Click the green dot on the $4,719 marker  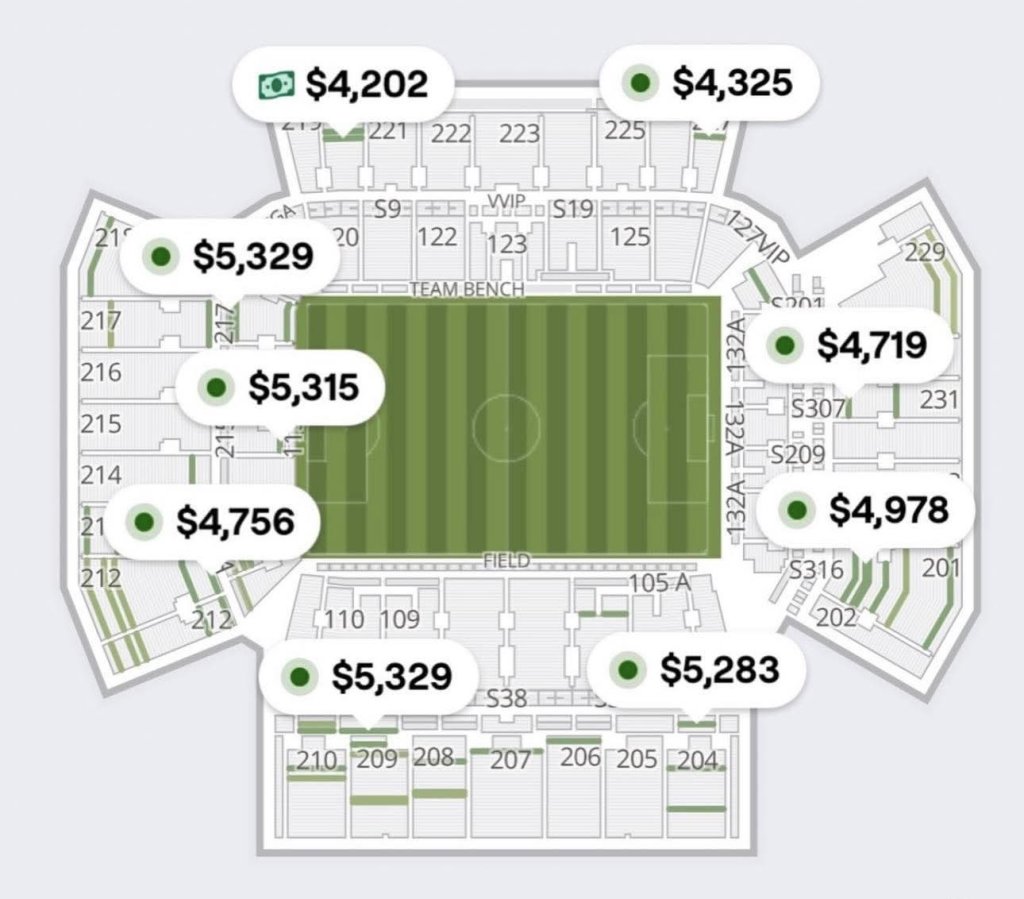(785, 345)
